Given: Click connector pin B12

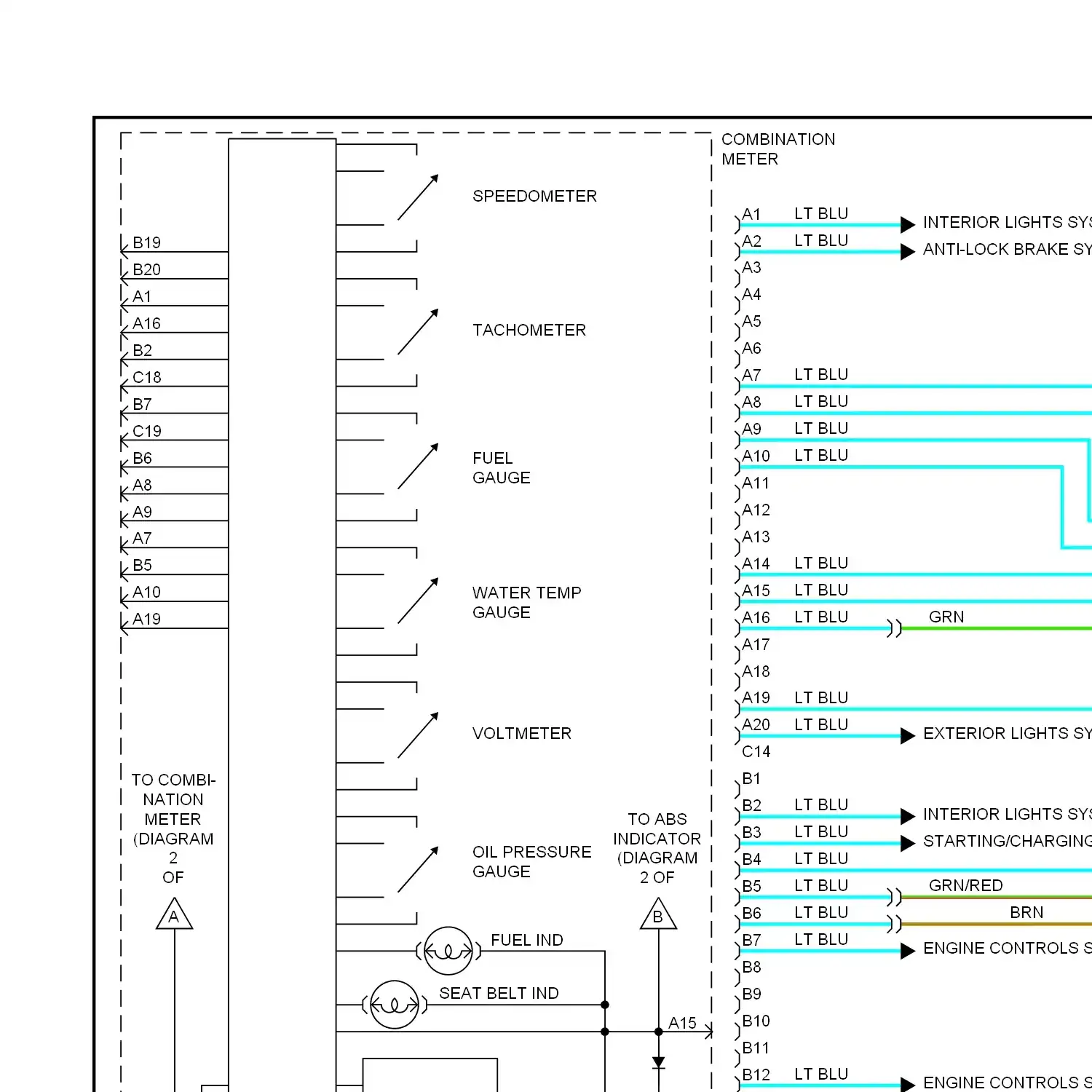Looking at the screenshot, I should [x=756, y=1075].
